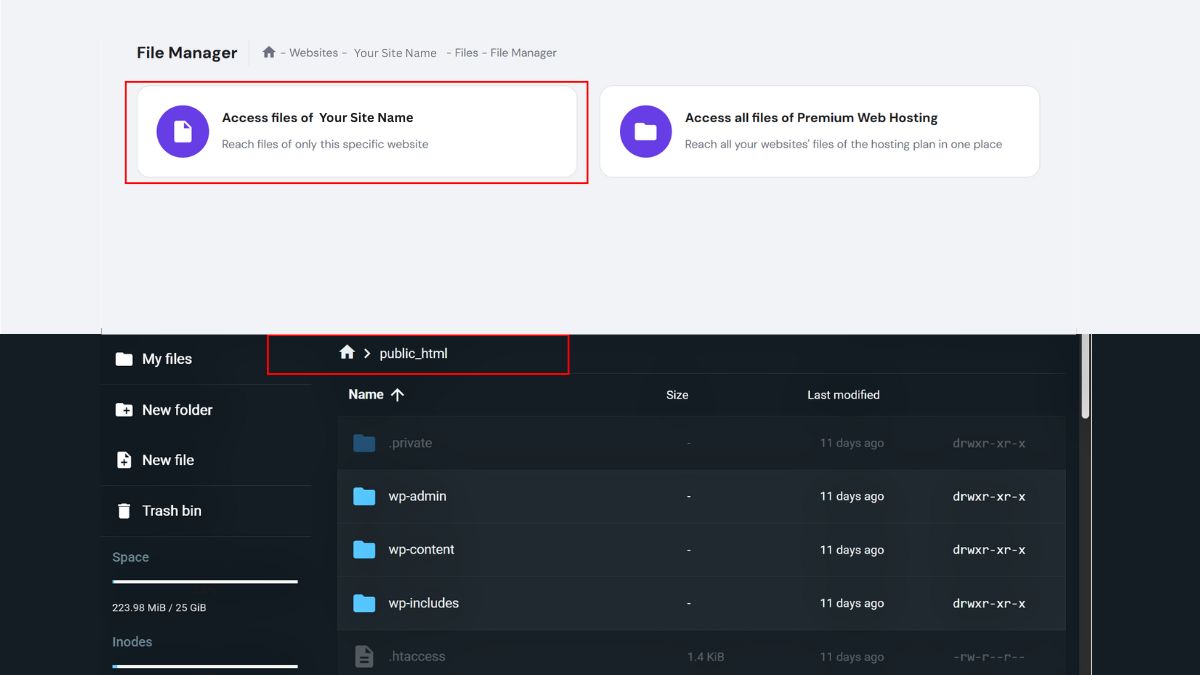The height and width of the screenshot is (675, 1200).
Task: Toggle the Name column sort arrow
Action: (398, 394)
